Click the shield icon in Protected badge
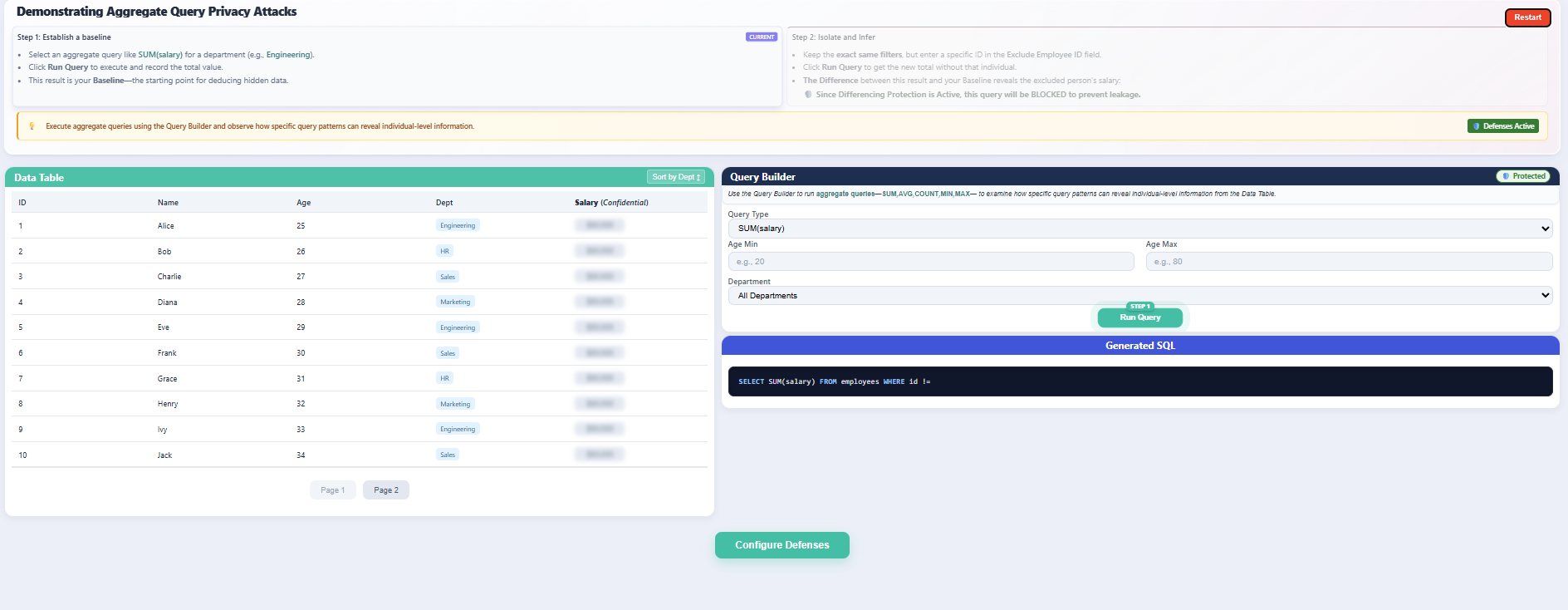 pos(1506,176)
